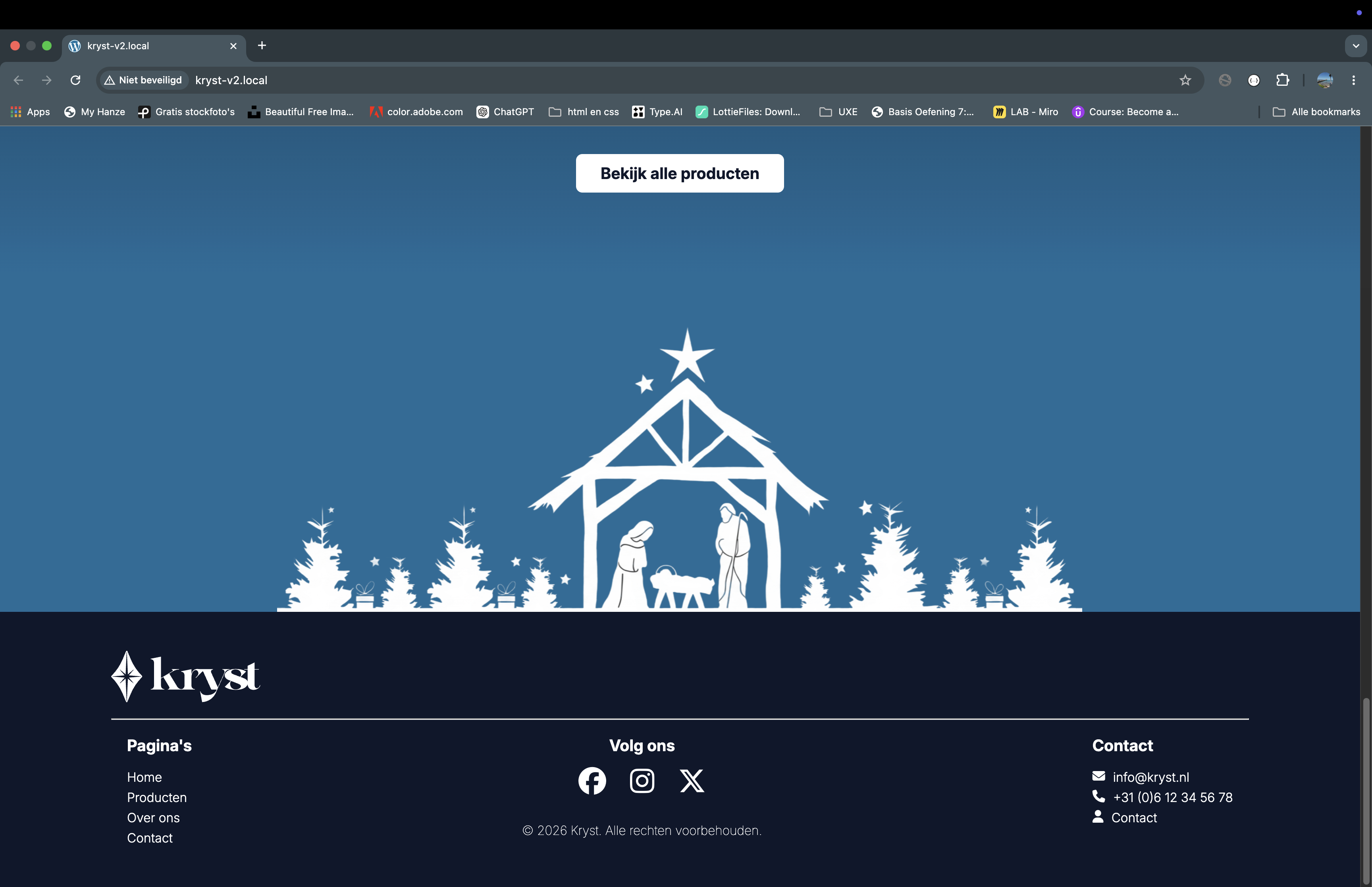This screenshot has height=887, width=1372.
Task: Open Contact link under Pagina's
Action: coord(150,837)
